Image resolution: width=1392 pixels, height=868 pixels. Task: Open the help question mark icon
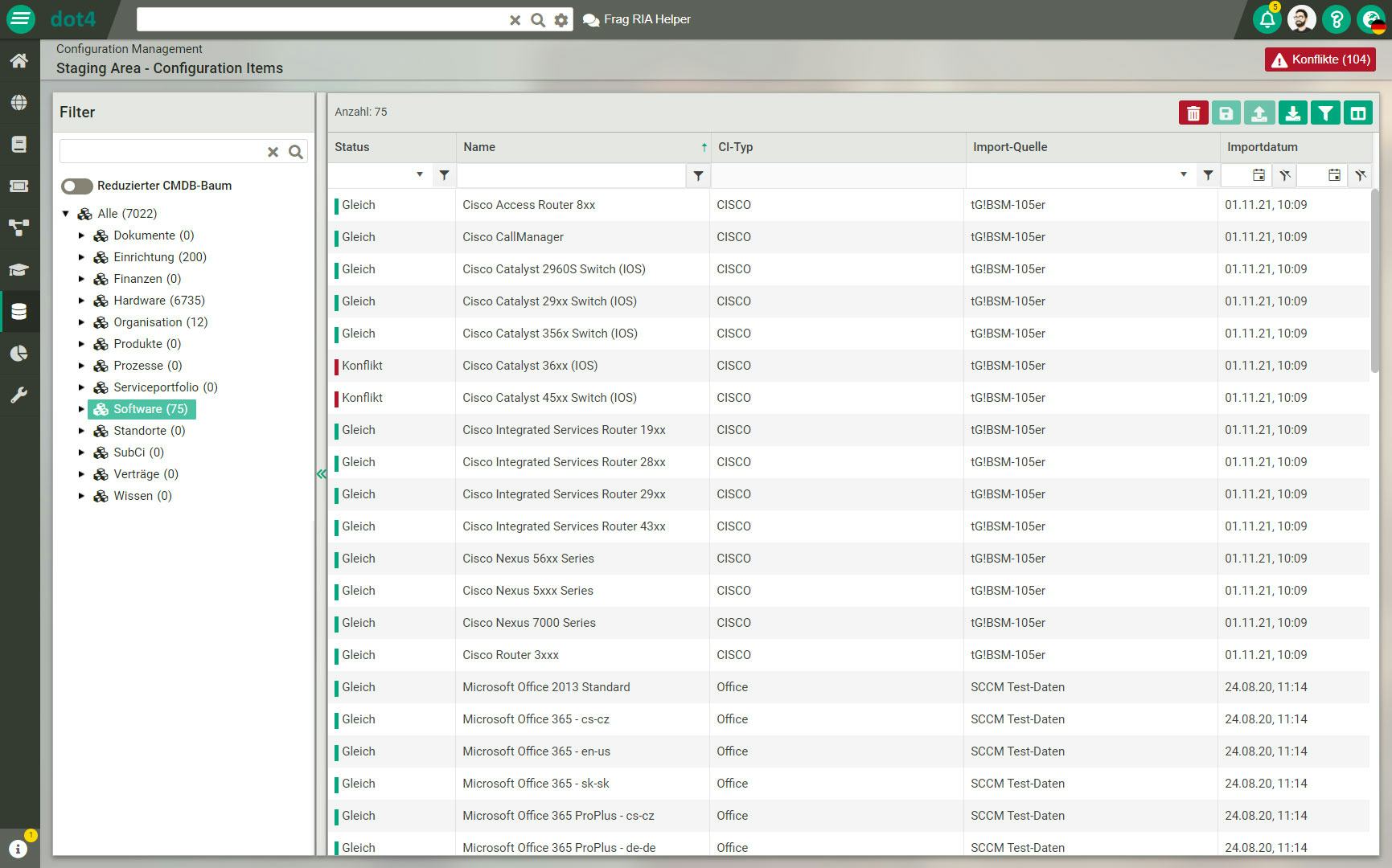(1337, 19)
